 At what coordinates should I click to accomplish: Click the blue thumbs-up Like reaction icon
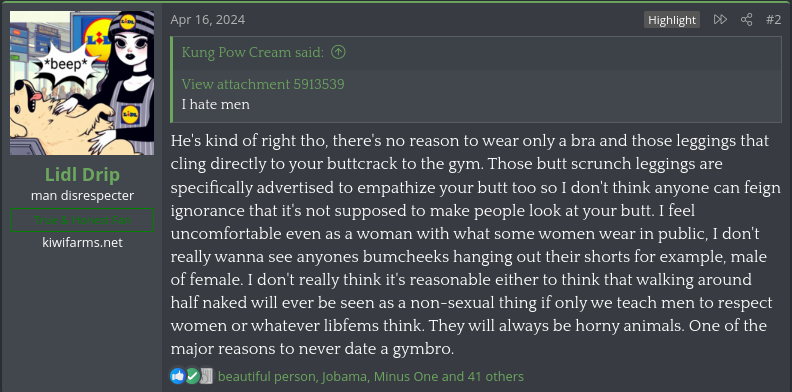coord(178,376)
